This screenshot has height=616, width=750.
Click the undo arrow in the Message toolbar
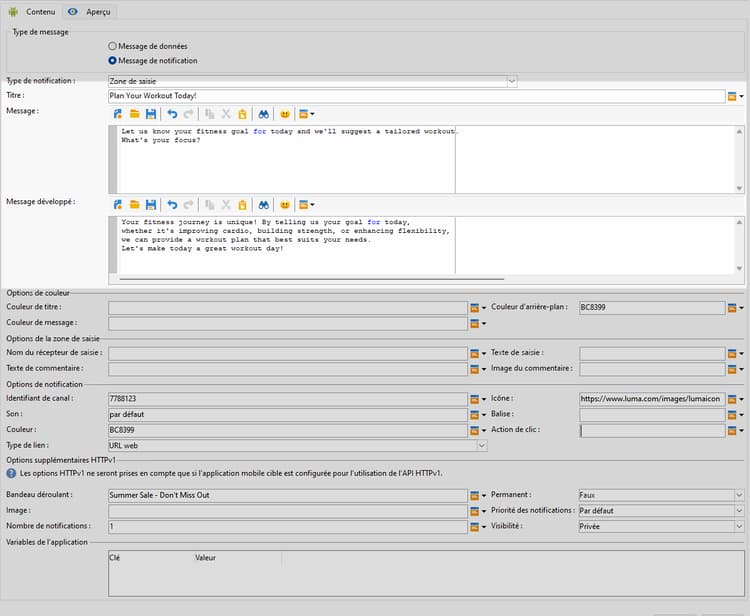(x=172, y=115)
